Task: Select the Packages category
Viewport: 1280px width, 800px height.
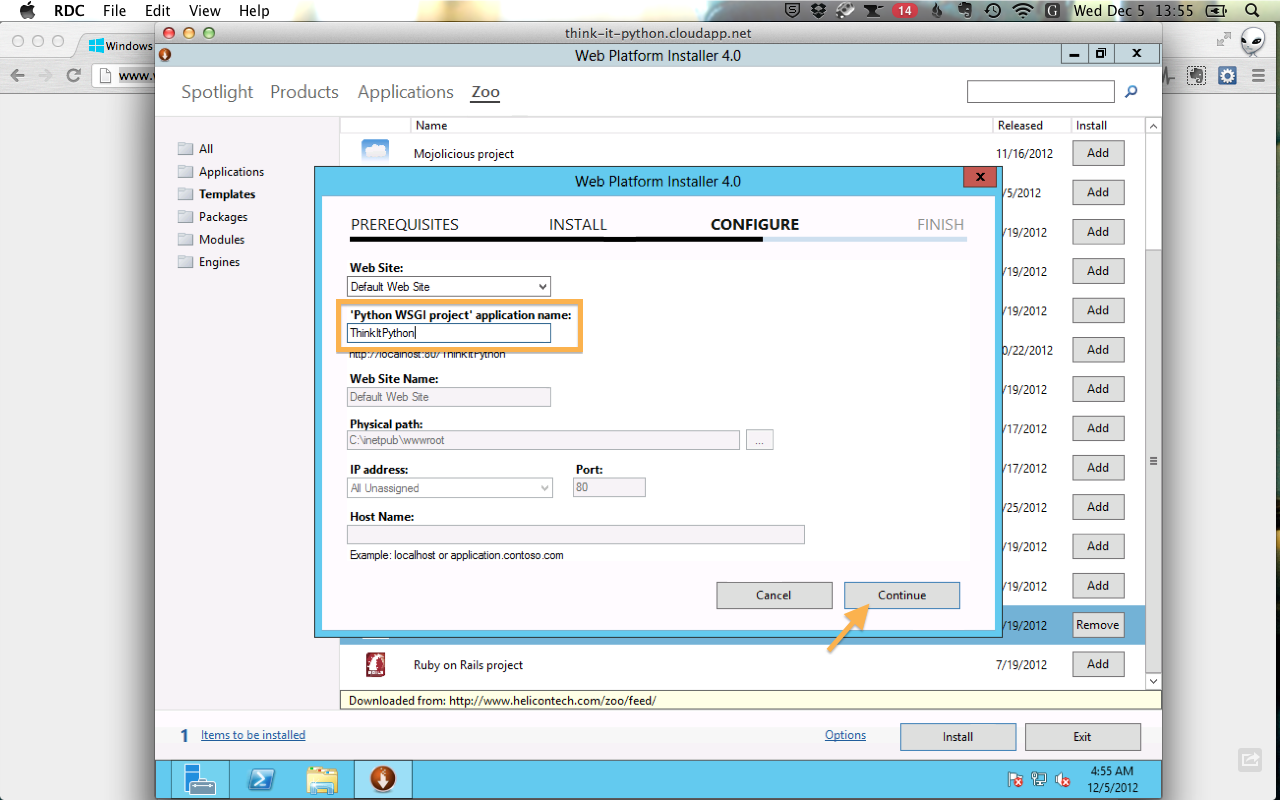Action: [223, 217]
